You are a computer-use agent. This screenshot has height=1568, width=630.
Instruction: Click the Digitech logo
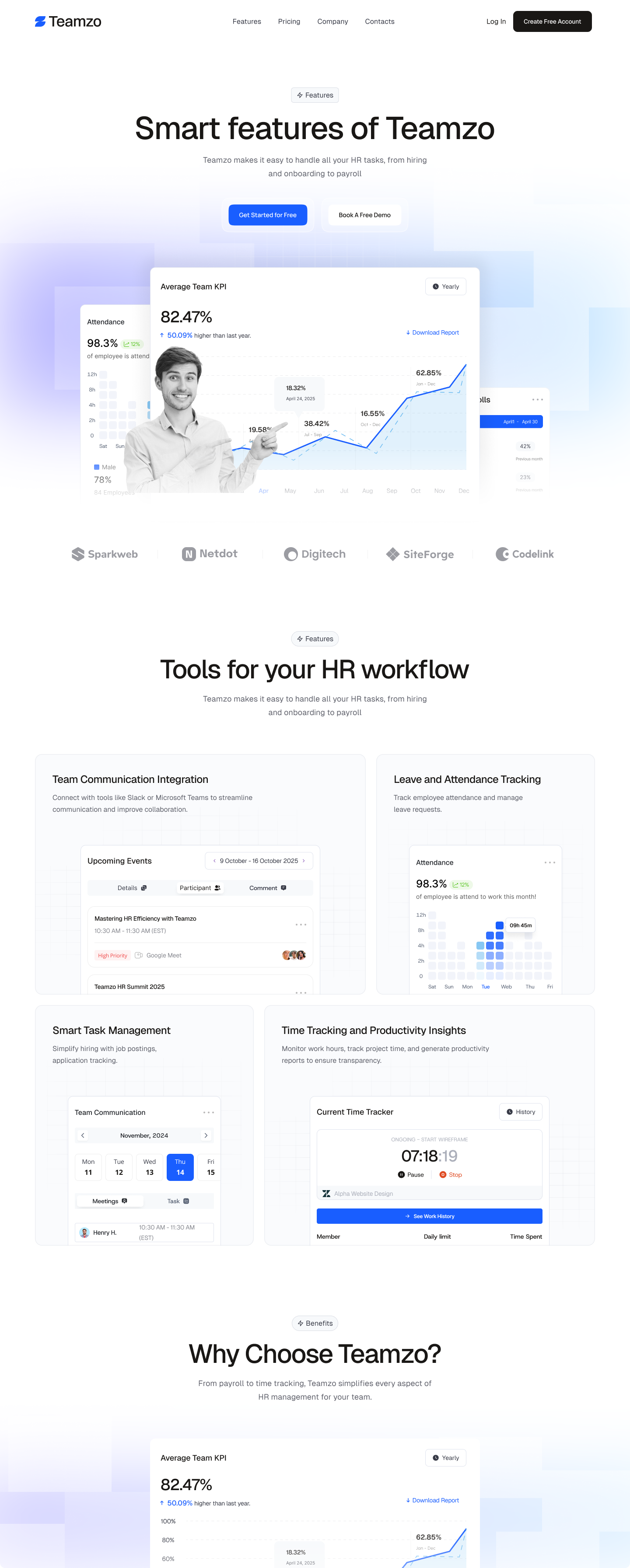(x=315, y=554)
